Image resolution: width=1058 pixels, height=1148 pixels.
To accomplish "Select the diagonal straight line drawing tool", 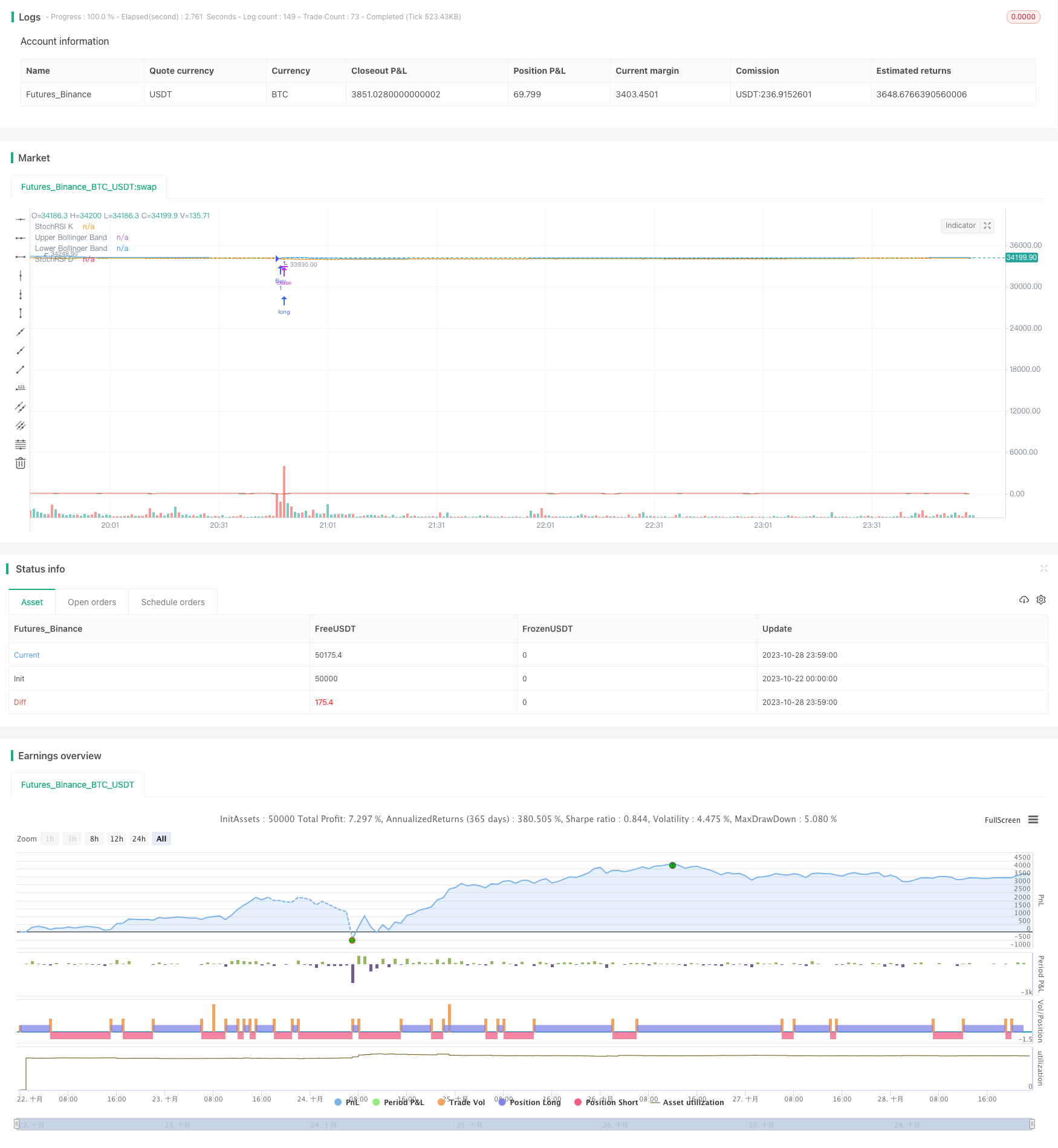I will (x=21, y=332).
